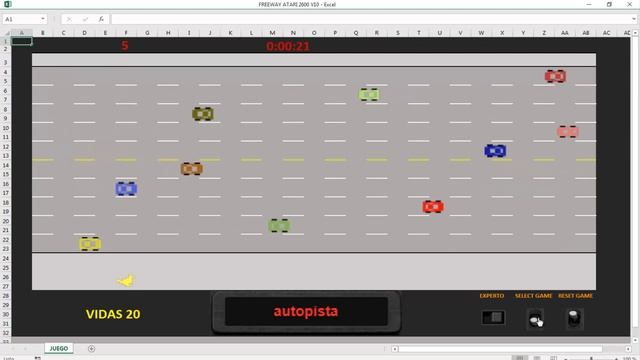Screen dimensions: 640x360
Task: Push the RESET GAME lever
Action: [574, 318]
